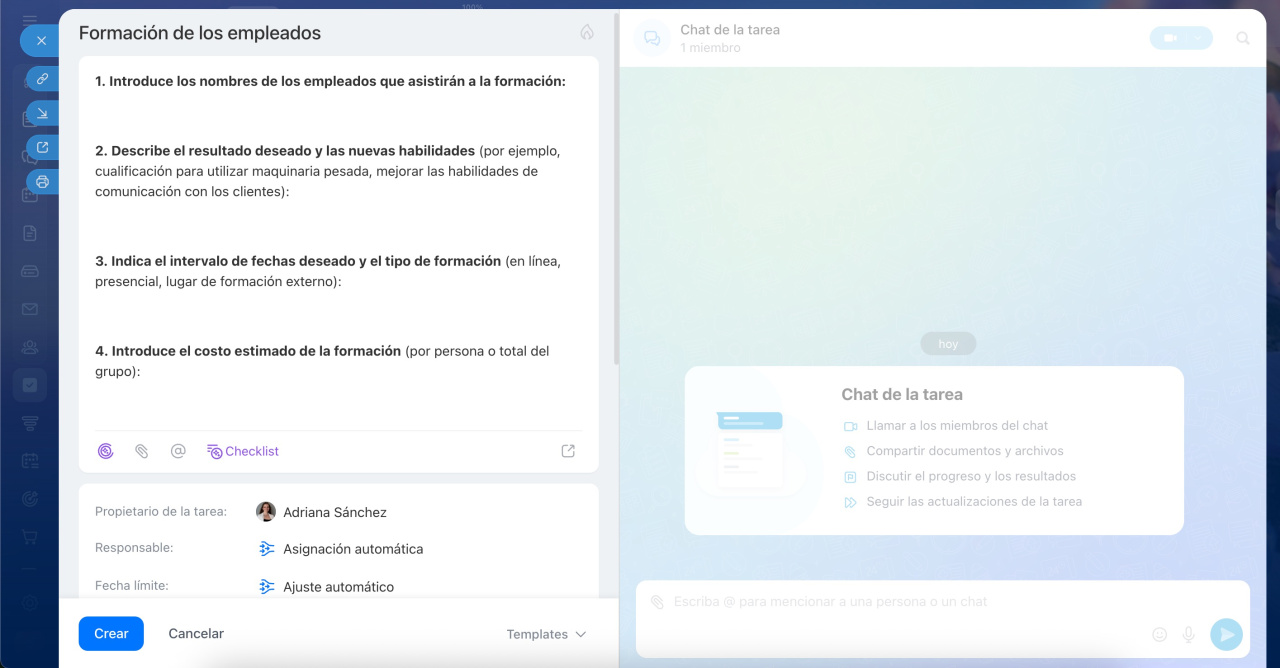Search within the task chat
The width and height of the screenshot is (1280, 668).
click(1243, 38)
